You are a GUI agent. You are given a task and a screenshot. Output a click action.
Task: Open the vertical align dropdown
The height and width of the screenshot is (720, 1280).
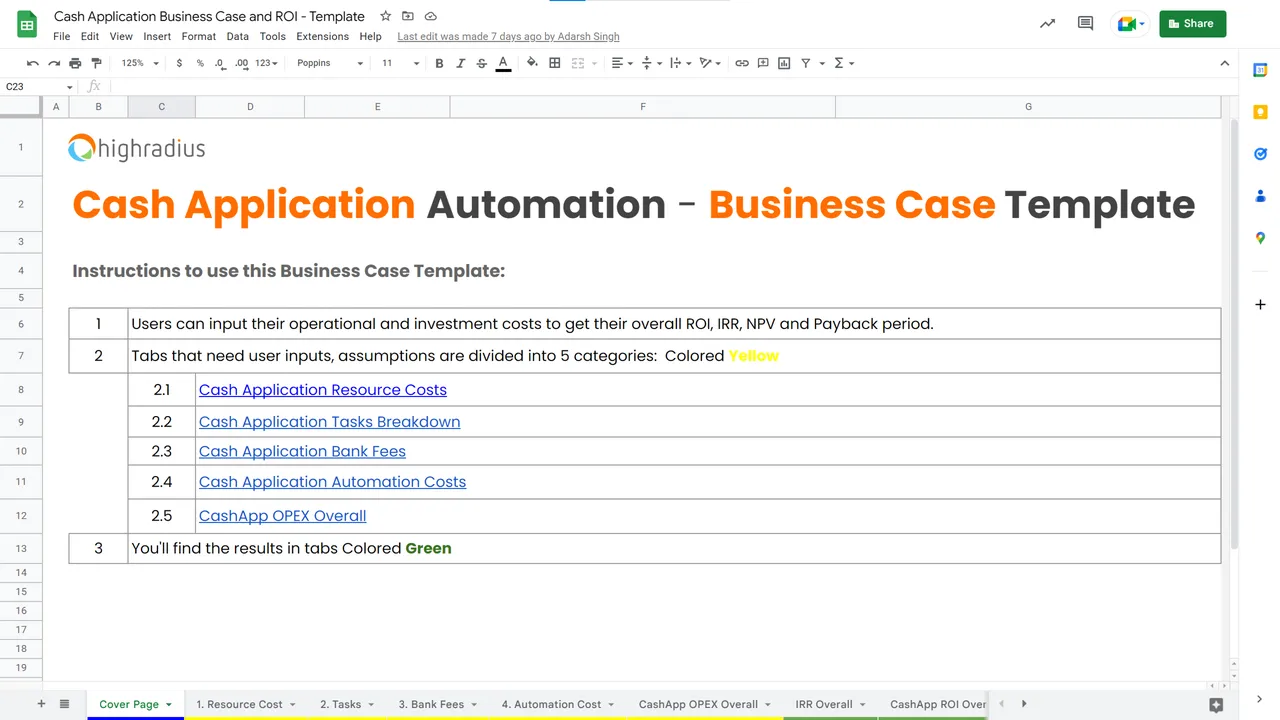(x=650, y=63)
